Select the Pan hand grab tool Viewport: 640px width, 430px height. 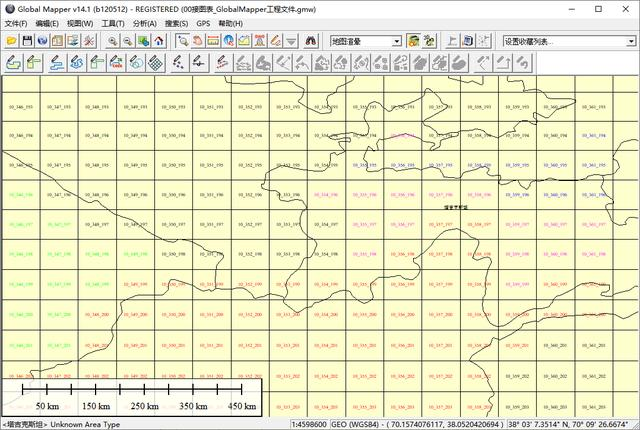pyautogui.click(x=198, y=41)
